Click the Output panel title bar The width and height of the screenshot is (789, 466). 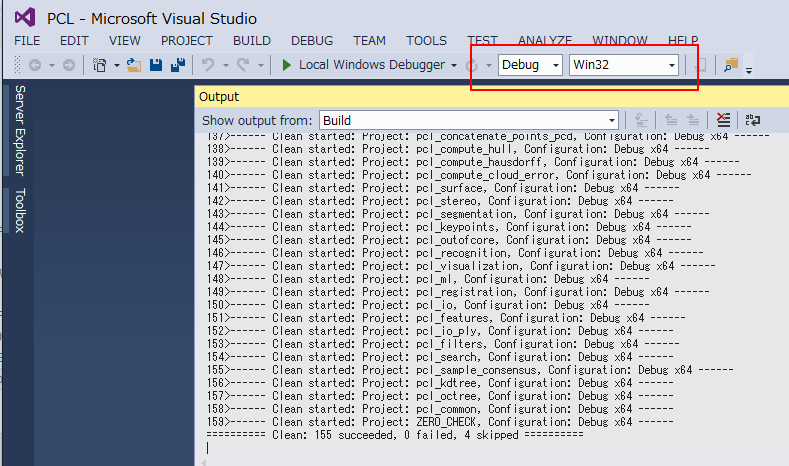[492, 97]
